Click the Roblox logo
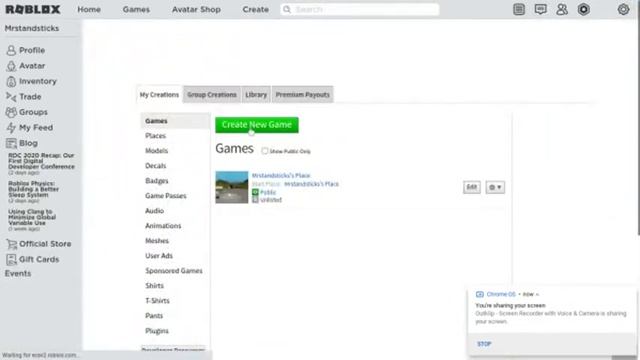Viewport: 640px width, 360px height. pyautogui.click(x=33, y=9)
